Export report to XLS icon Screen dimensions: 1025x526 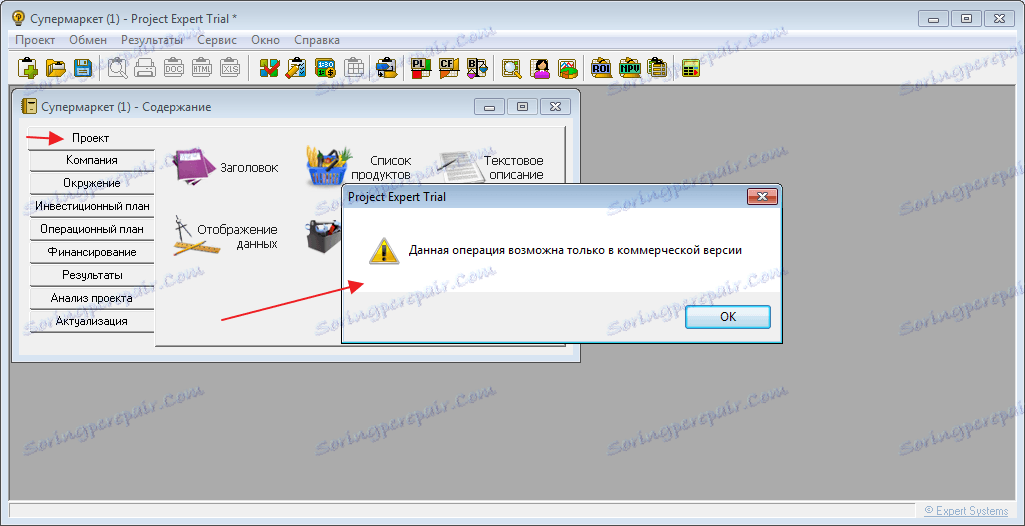[230, 67]
